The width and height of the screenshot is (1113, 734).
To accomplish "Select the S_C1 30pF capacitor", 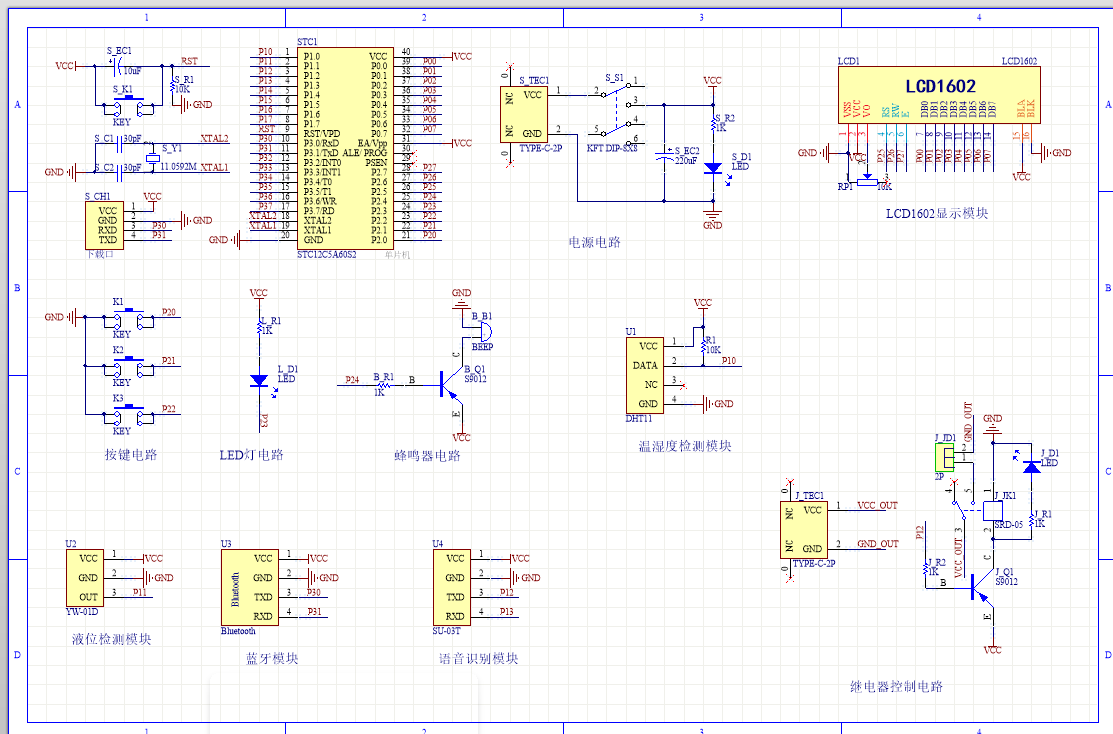I will (119, 144).
